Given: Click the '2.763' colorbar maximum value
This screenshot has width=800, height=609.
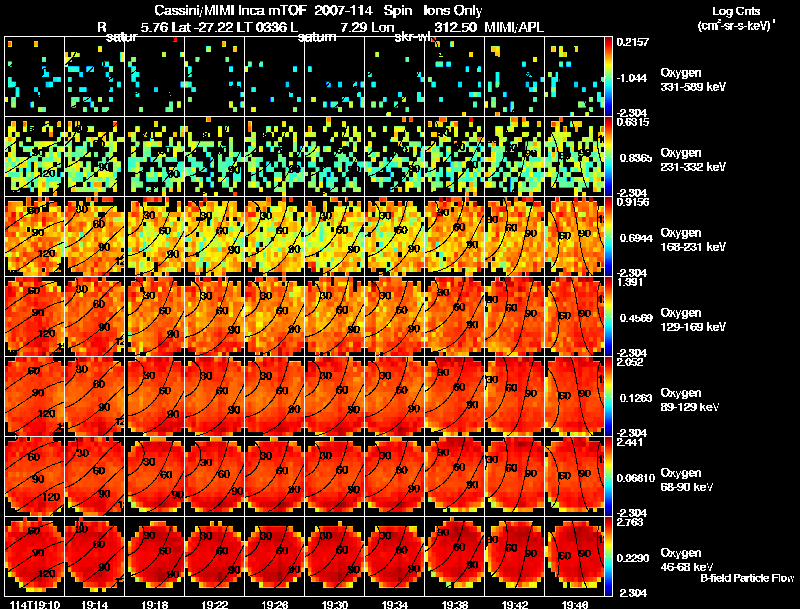Looking at the screenshot, I should pos(631,522).
